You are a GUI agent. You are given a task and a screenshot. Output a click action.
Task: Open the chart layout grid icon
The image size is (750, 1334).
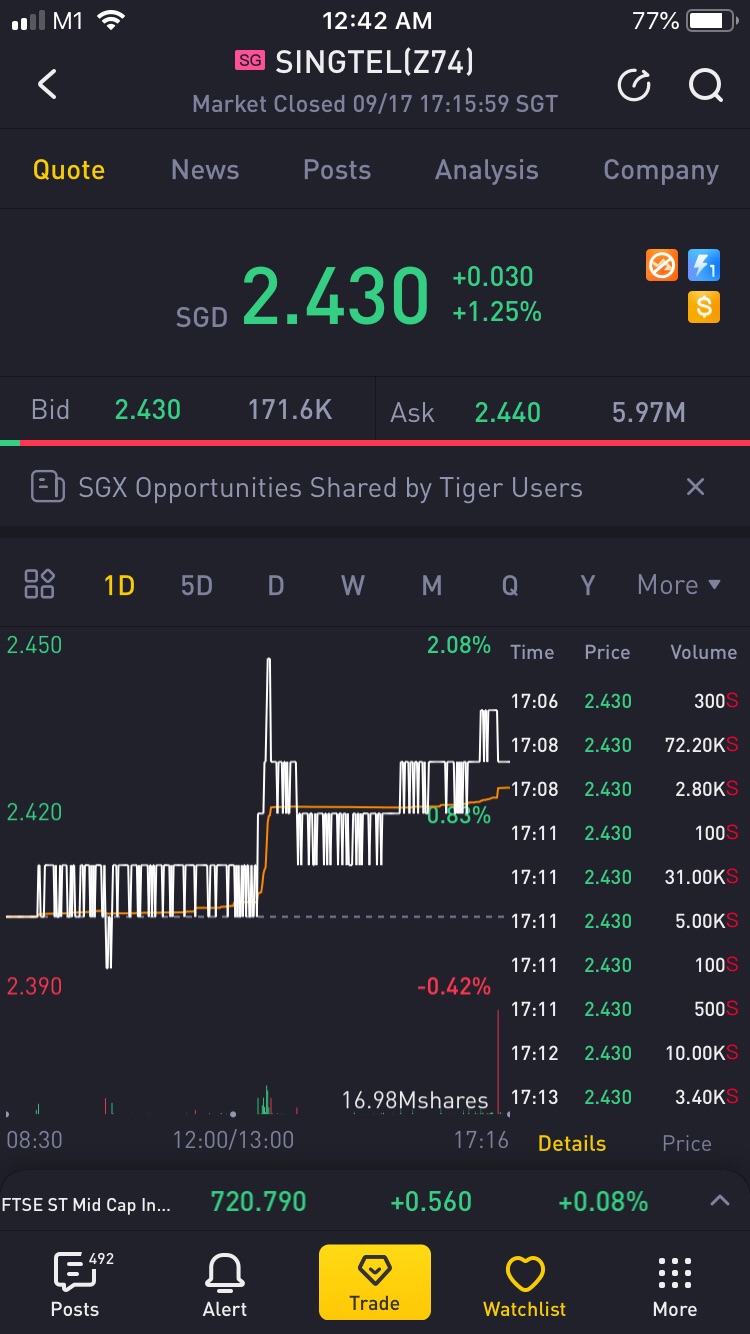pyautogui.click(x=39, y=584)
